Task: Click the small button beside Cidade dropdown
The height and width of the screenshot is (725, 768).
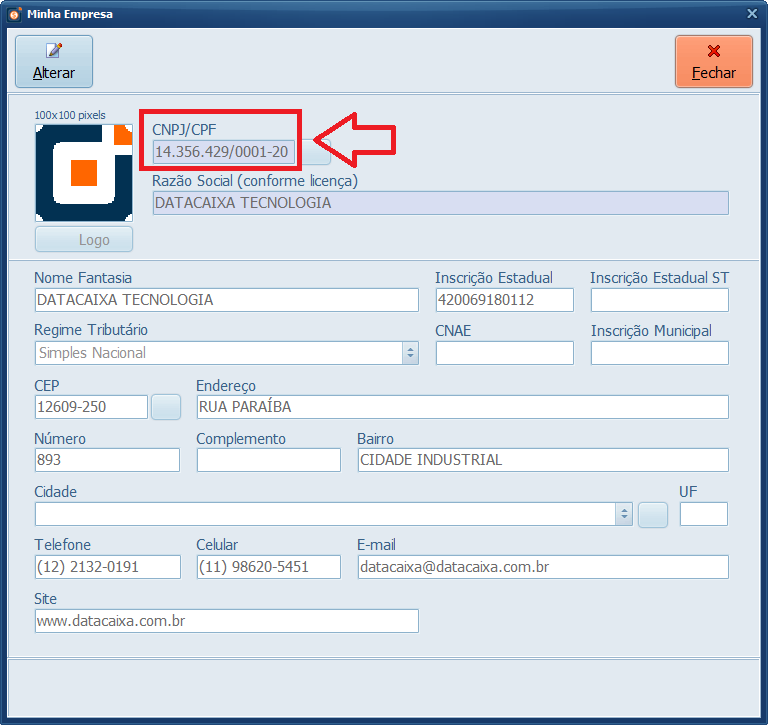Action: [x=652, y=514]
